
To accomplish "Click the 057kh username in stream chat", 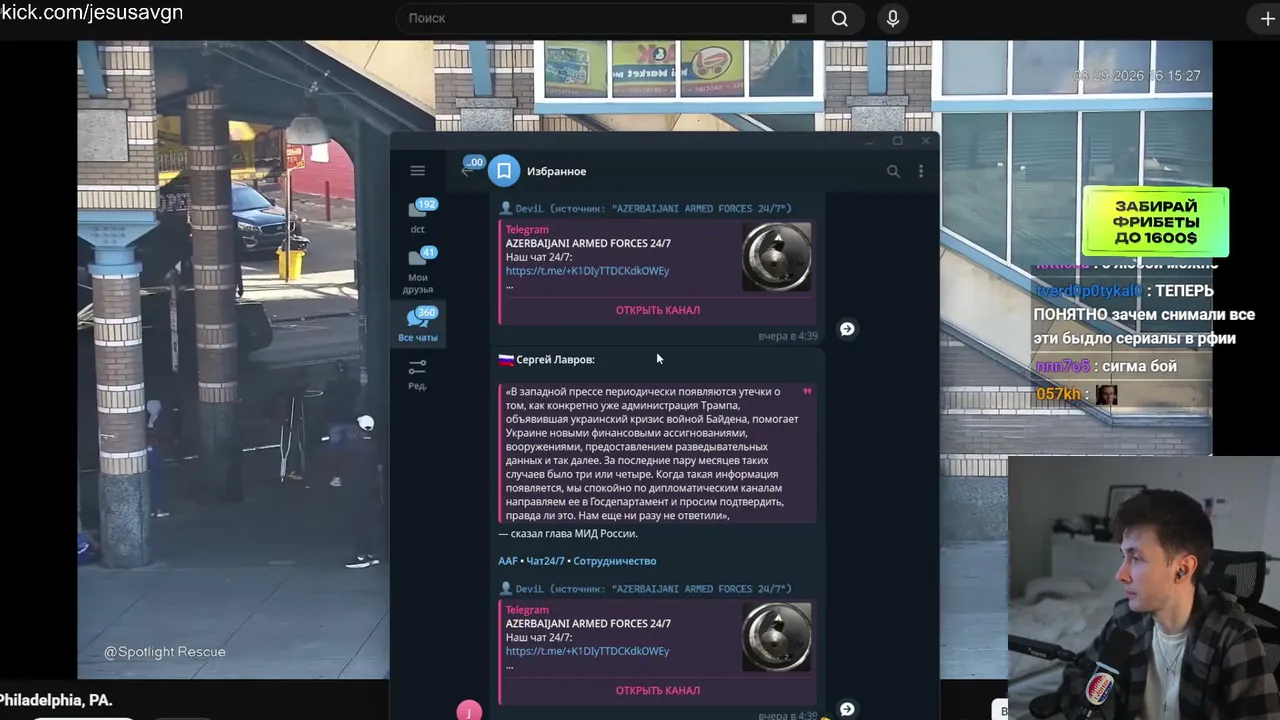I will pos(1058,394).
